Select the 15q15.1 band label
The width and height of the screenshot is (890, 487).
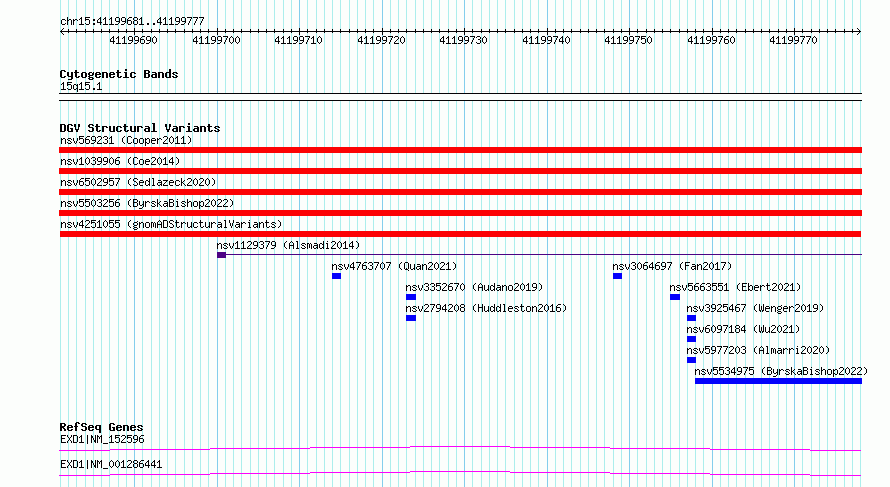click(x=81, y=86)
